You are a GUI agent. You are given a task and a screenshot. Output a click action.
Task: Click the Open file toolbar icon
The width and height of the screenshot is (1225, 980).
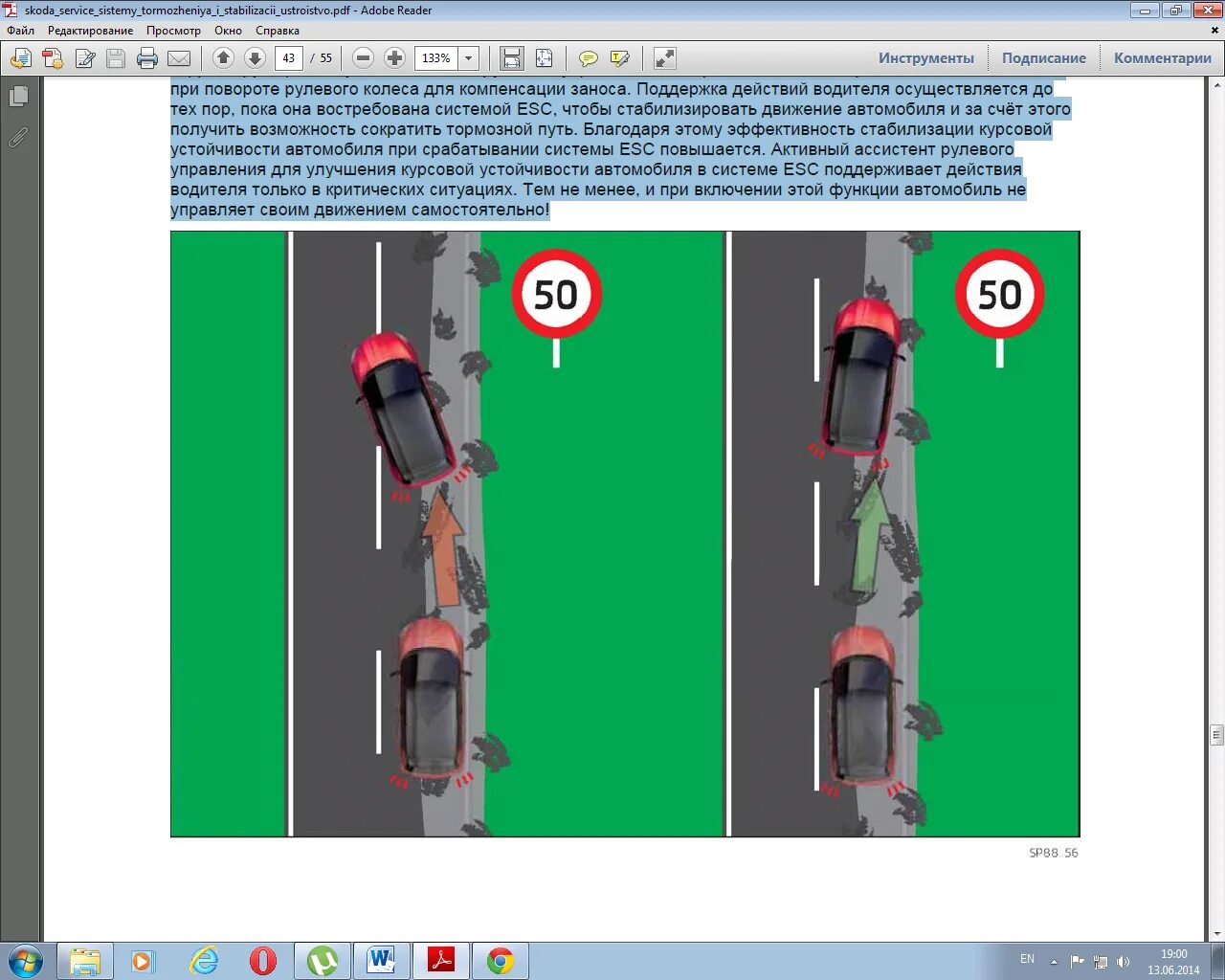point(20,58)
